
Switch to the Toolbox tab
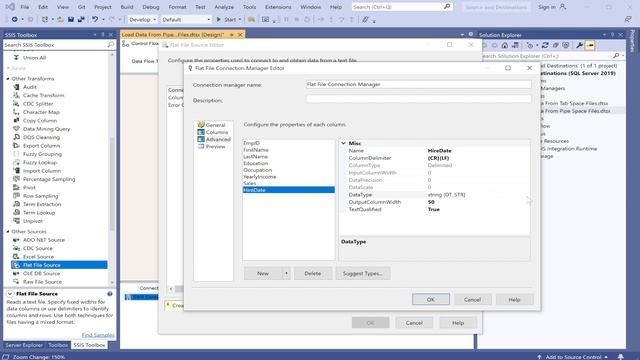[58, 345]
